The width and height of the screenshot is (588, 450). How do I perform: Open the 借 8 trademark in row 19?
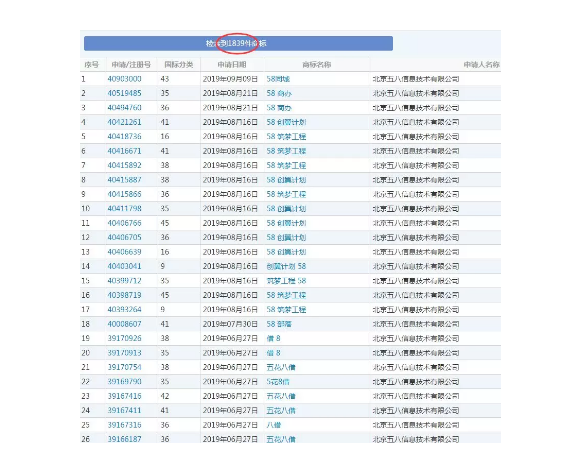click(x=273, y=338)
